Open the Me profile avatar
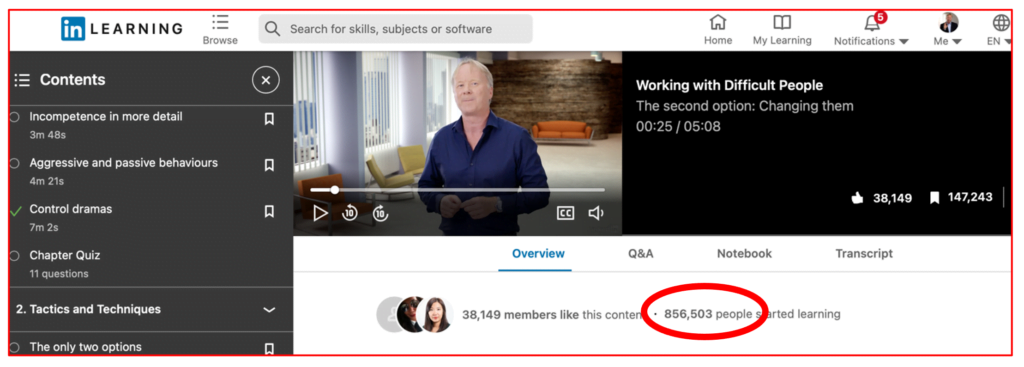 tap(948, 23)
